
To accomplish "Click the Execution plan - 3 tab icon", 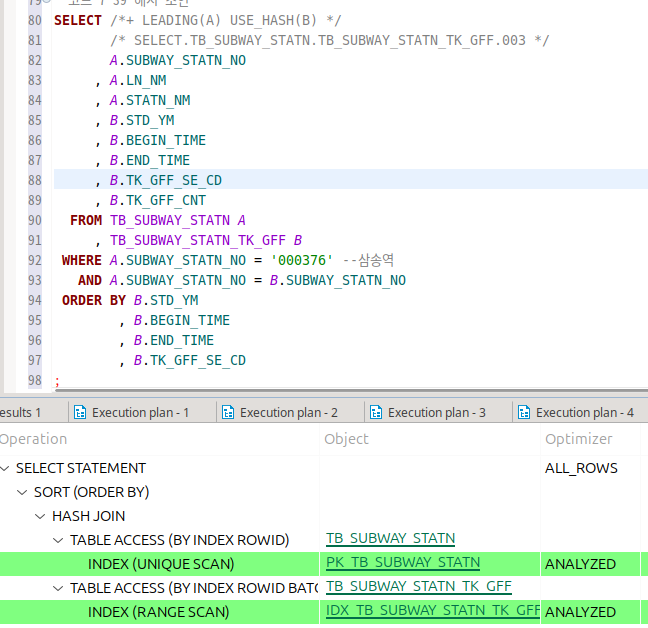I will pyautogui.click(x=375, y=412).
